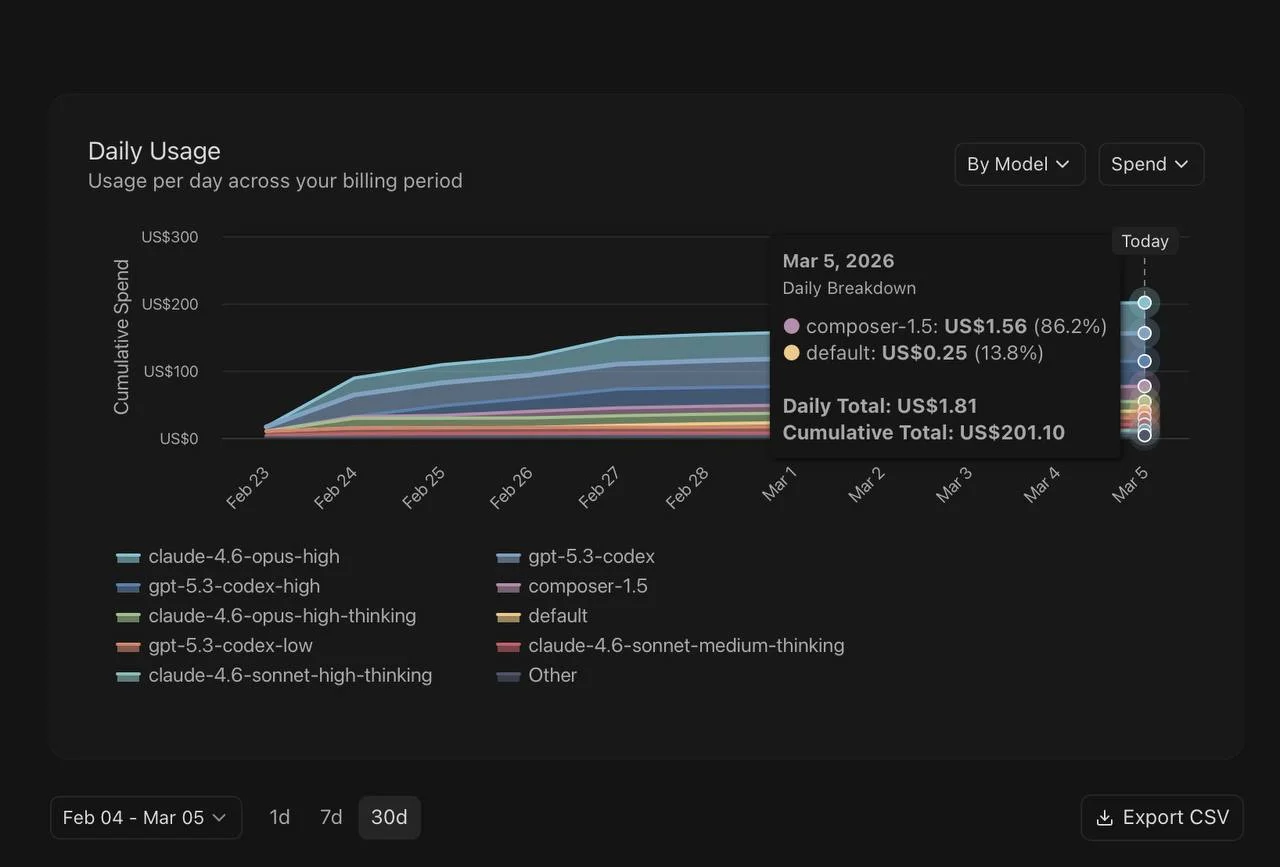1280x867 pixels.
Task: Click the claude-4.6-sonnet-high-thinking legend swatch icon
Action: coord(128,676)
